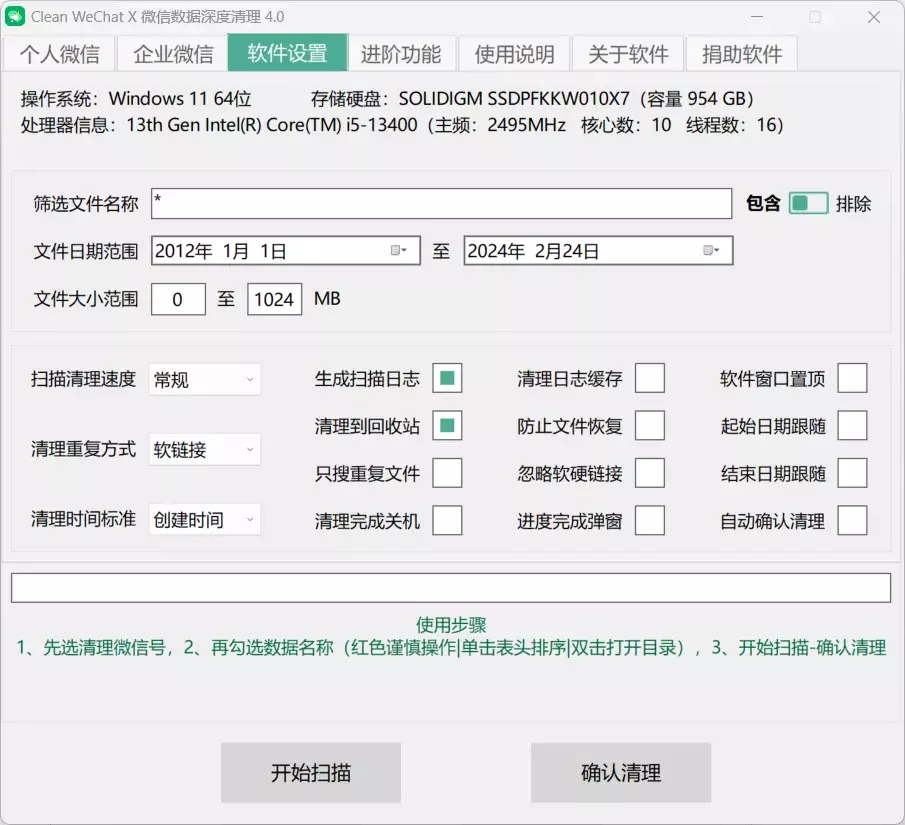This screenshot has width=905, height=825.
Task: Enable the 自动确认清理 checkbox
Action: pyautogui.click(x=852, y=520)
